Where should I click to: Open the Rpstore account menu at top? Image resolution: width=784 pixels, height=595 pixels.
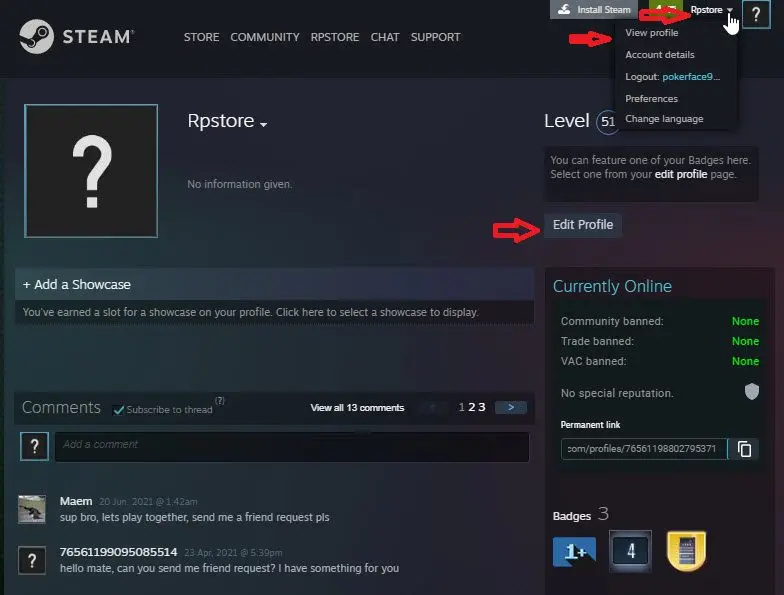point(711,10)
